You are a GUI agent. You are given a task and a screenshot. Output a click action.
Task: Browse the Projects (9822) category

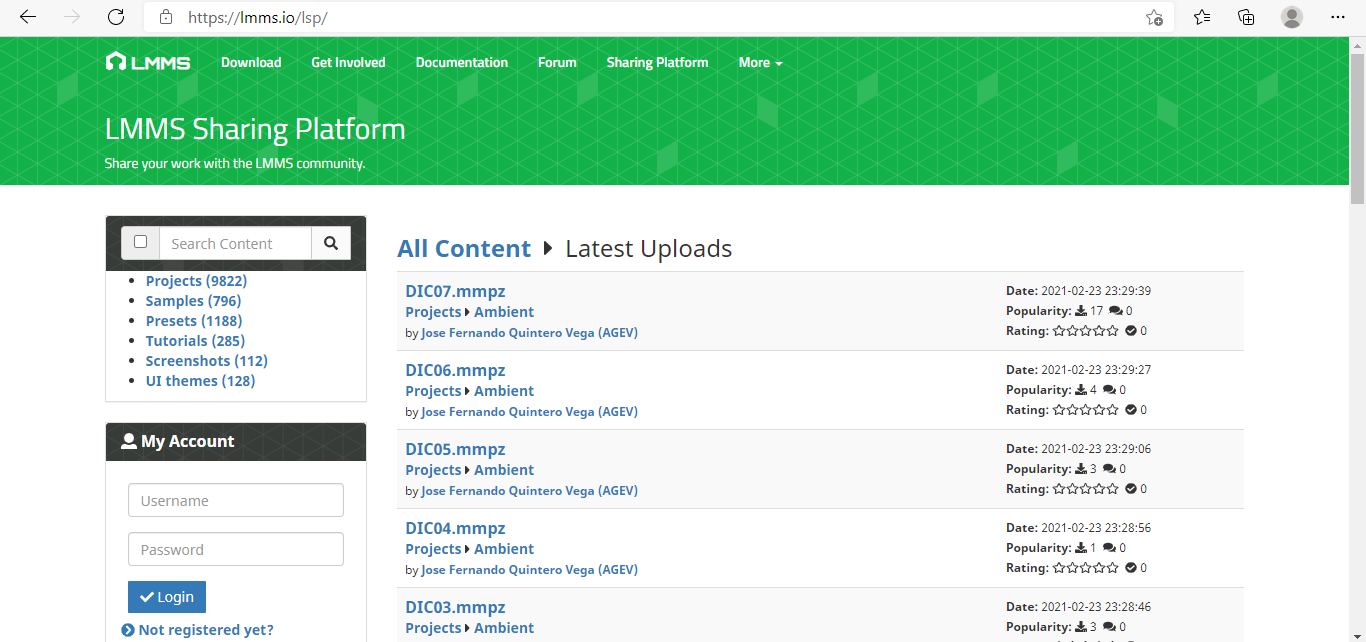click(196, 281)
